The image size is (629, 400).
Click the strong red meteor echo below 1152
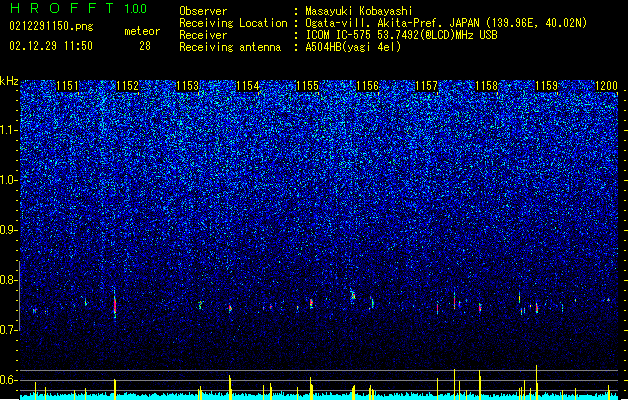point(115,306)
